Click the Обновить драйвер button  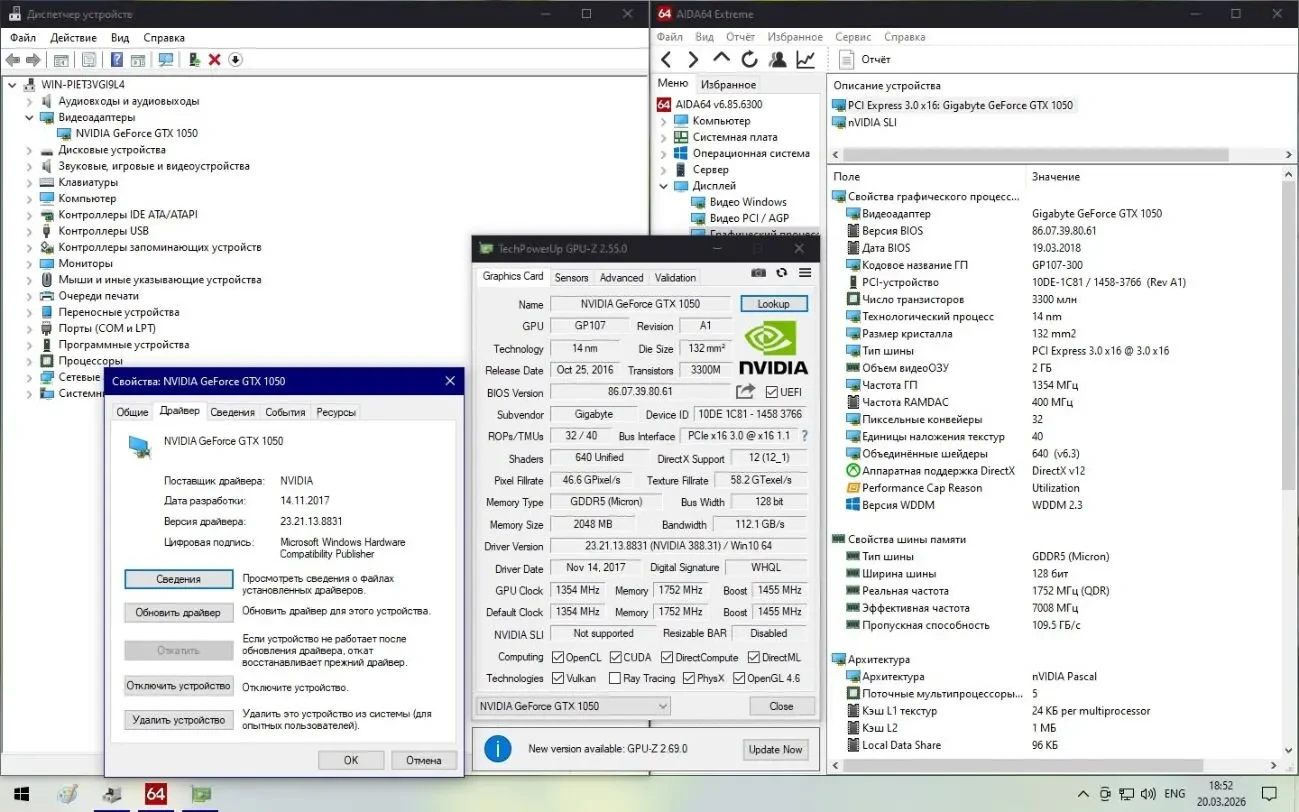178,612
